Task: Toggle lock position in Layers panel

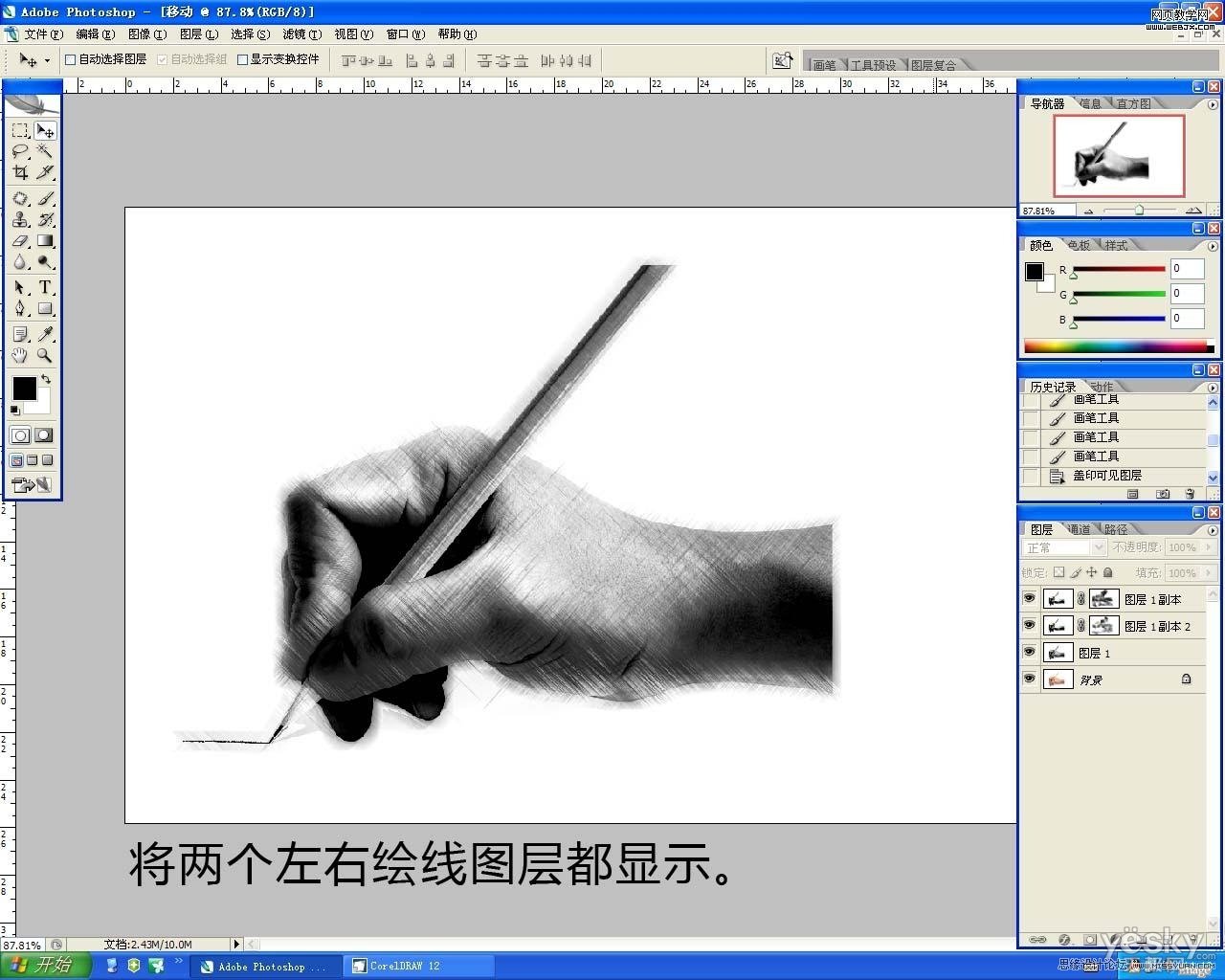Action: tap(1092, 572)
